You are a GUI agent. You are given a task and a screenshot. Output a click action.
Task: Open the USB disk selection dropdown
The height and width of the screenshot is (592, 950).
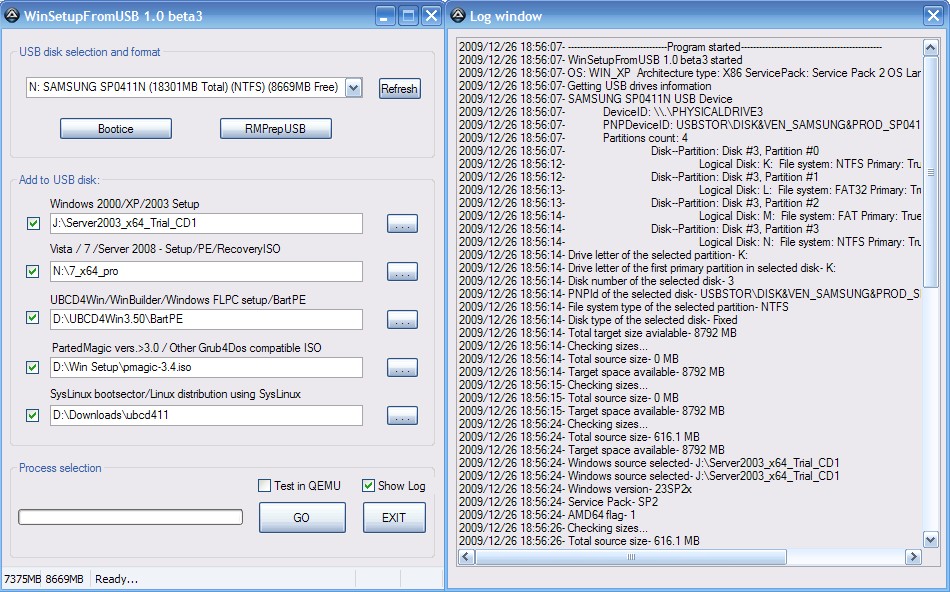pyautogui.click(x=353, y=88)
